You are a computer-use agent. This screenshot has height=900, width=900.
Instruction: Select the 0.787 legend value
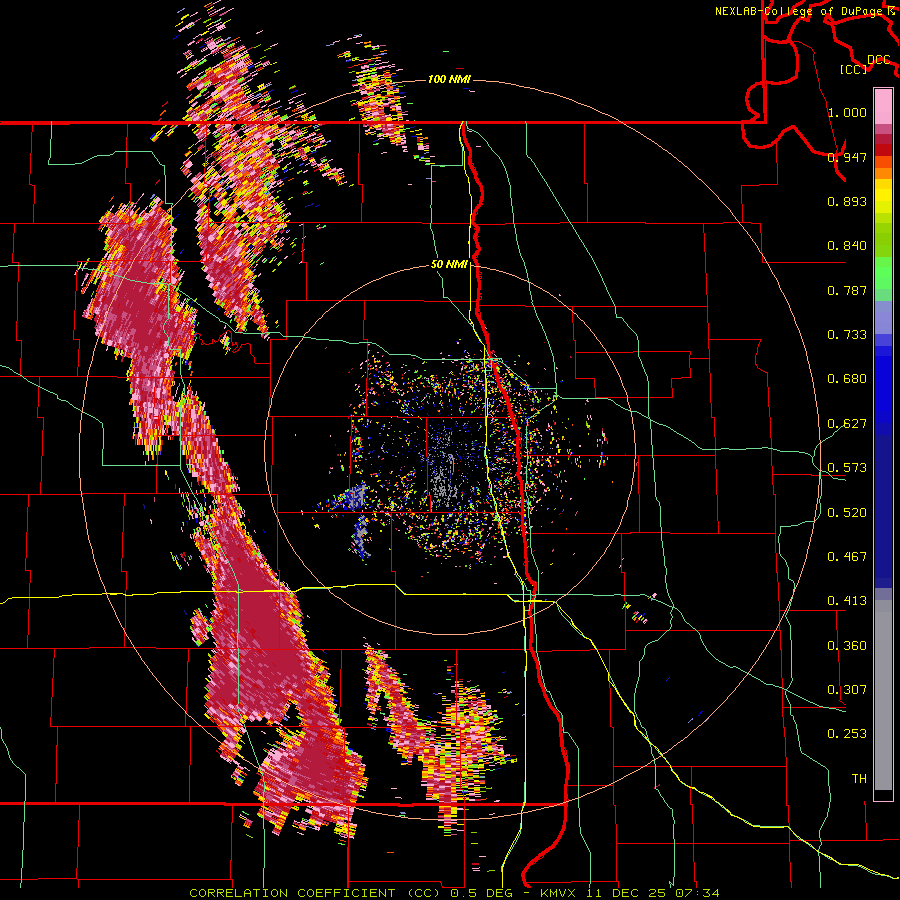pyautogui.click(x=847, y=290)
